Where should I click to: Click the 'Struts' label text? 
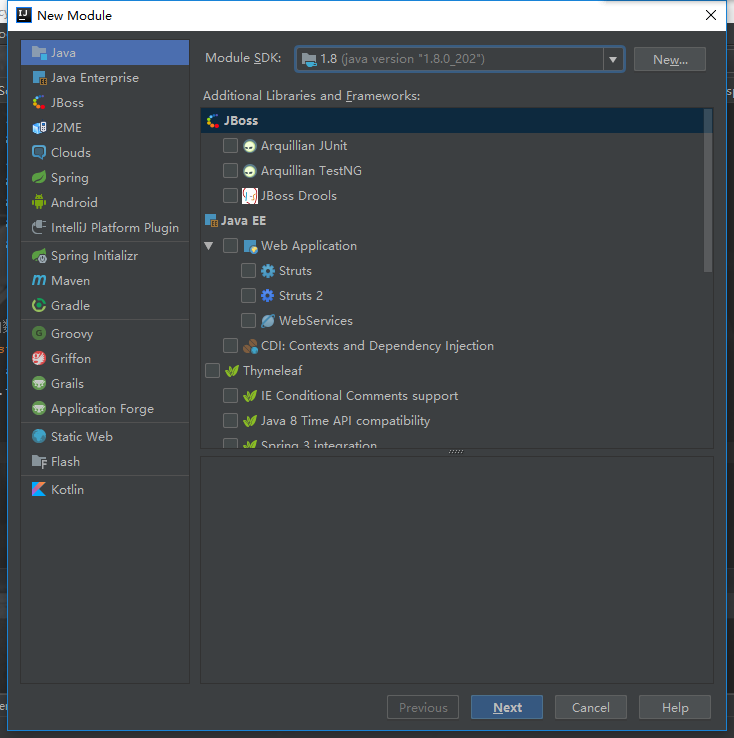(x=295, y=271)
